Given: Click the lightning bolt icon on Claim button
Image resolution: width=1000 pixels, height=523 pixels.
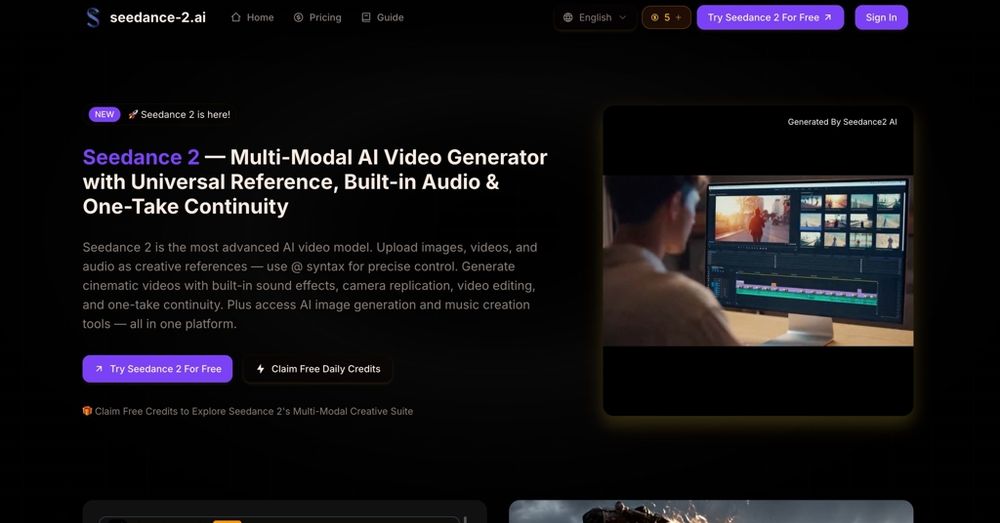Looking at the screenshot, I should coord(260,369).
